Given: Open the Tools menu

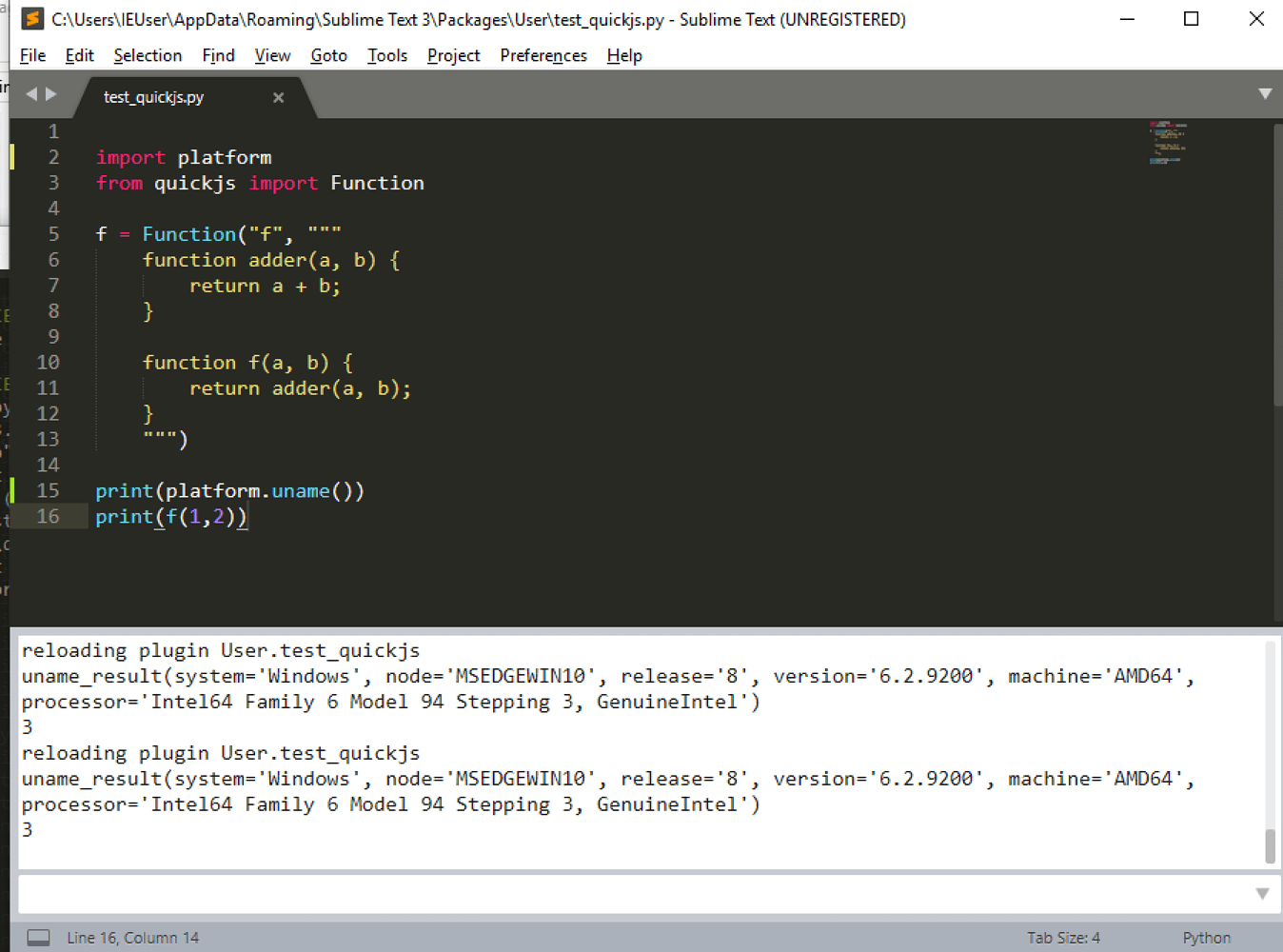Looking at the screenshot, I should (386, 55).
